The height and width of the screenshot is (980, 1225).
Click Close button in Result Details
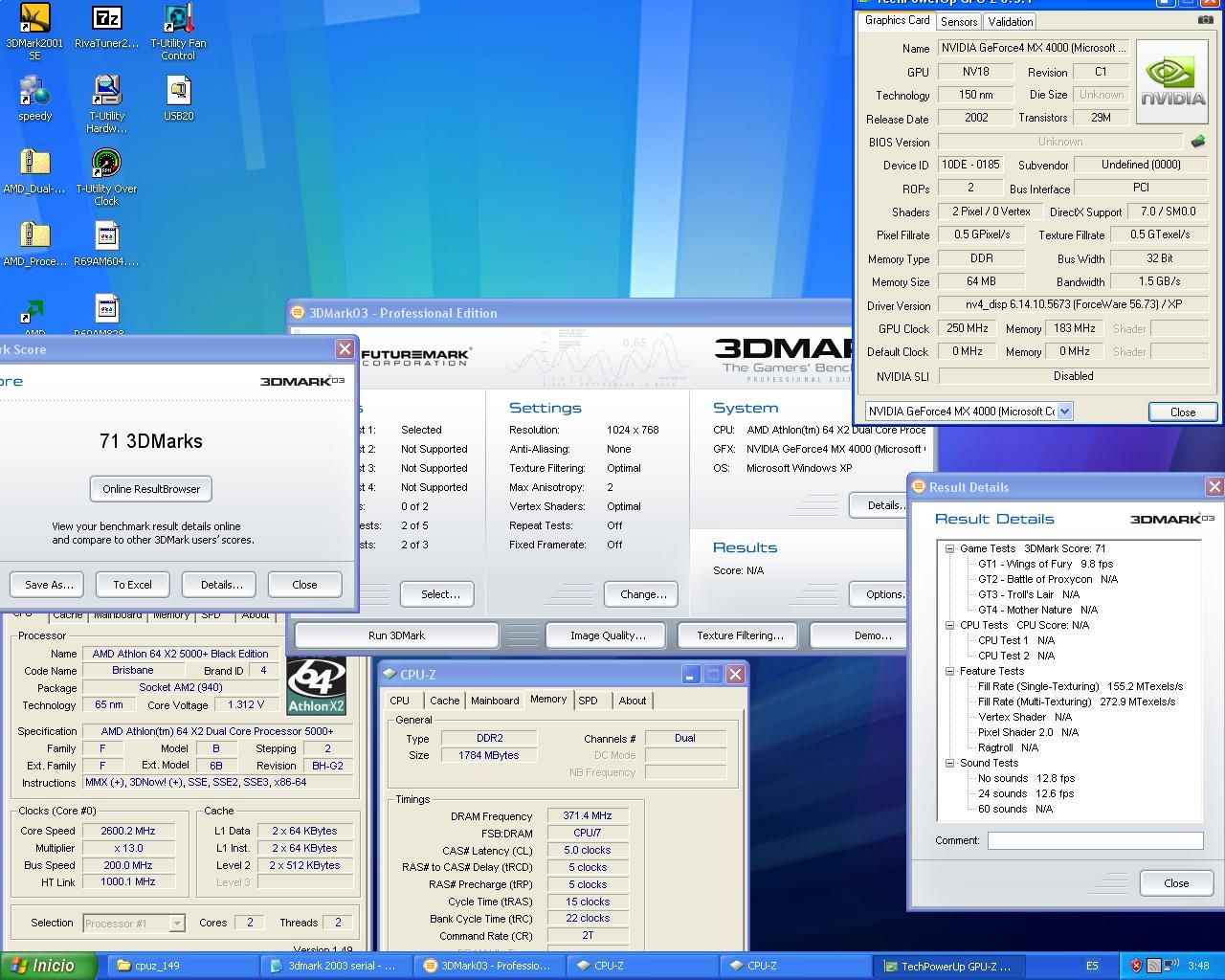click(1176, 883)
